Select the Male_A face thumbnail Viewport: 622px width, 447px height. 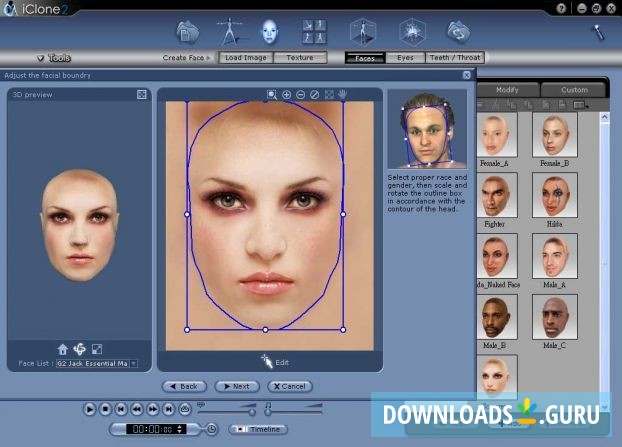pyautogui.click(x=555, y=256)
